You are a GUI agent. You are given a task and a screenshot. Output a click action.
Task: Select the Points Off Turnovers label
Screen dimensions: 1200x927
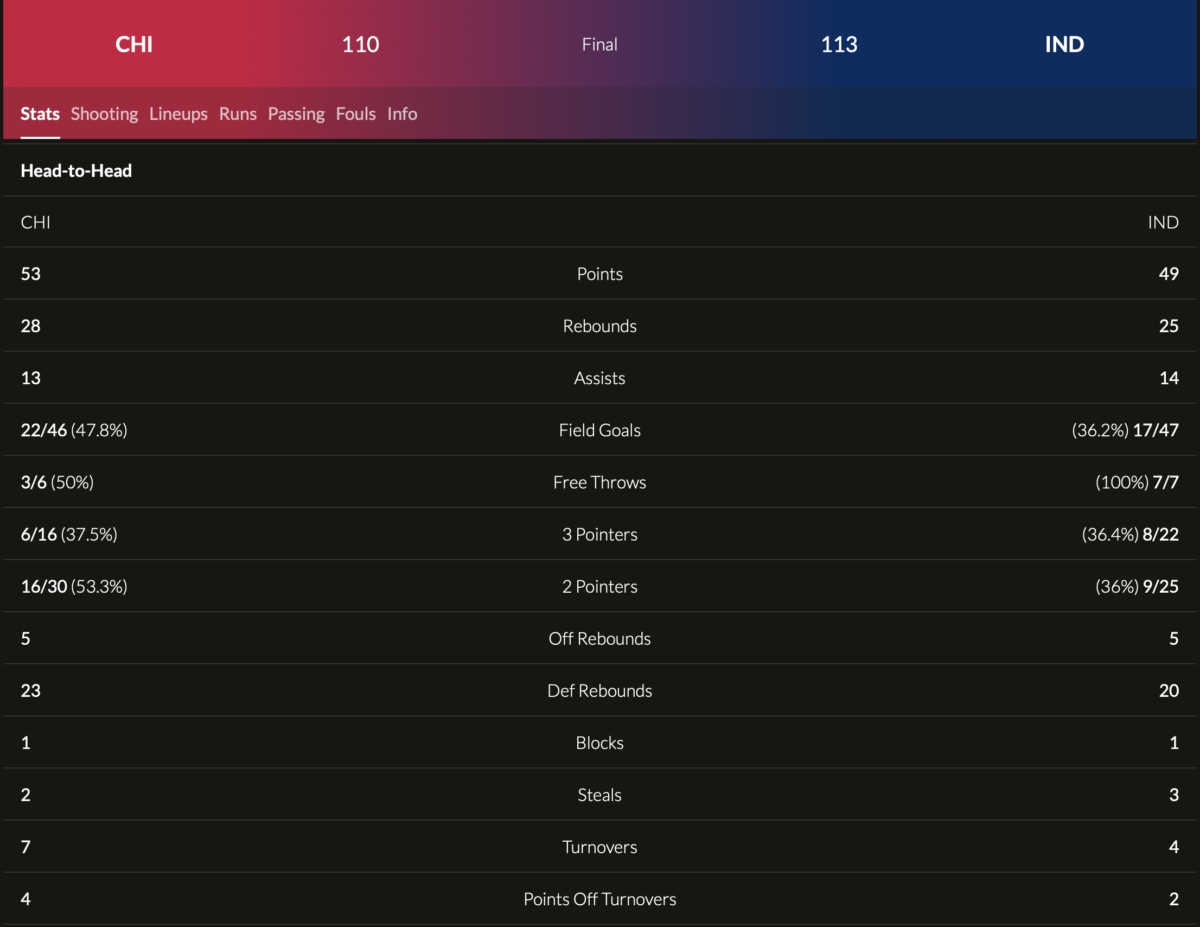pyautogui.click(x=600, y=899)
